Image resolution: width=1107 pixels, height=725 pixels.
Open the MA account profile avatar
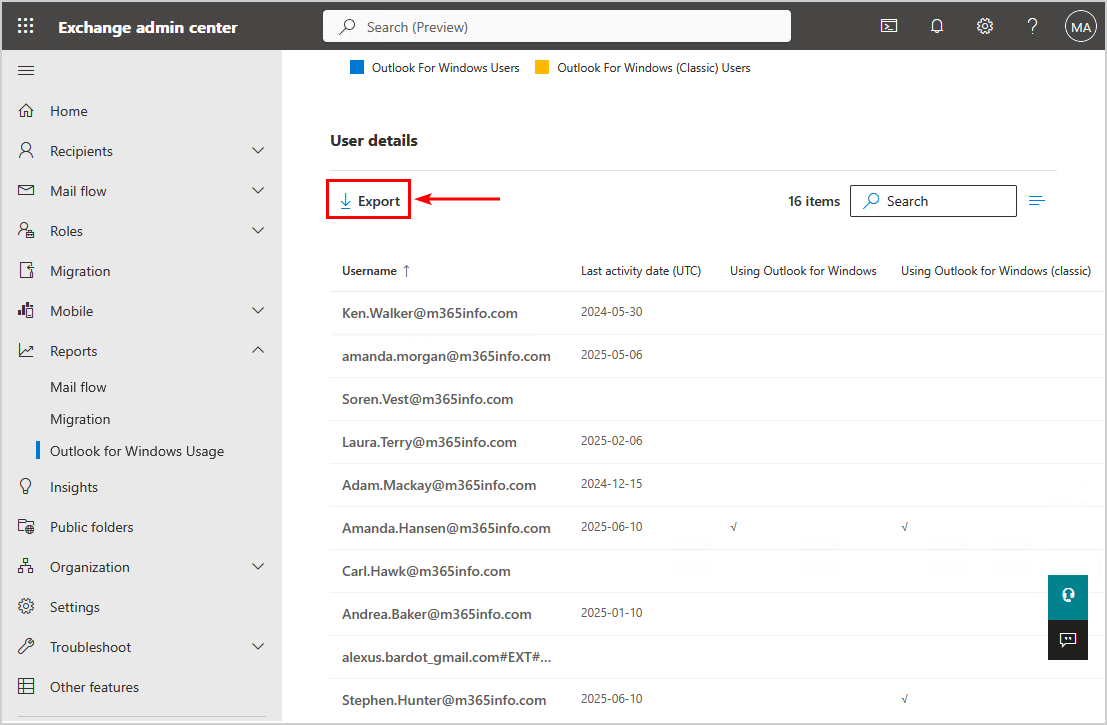[1080, 27]
